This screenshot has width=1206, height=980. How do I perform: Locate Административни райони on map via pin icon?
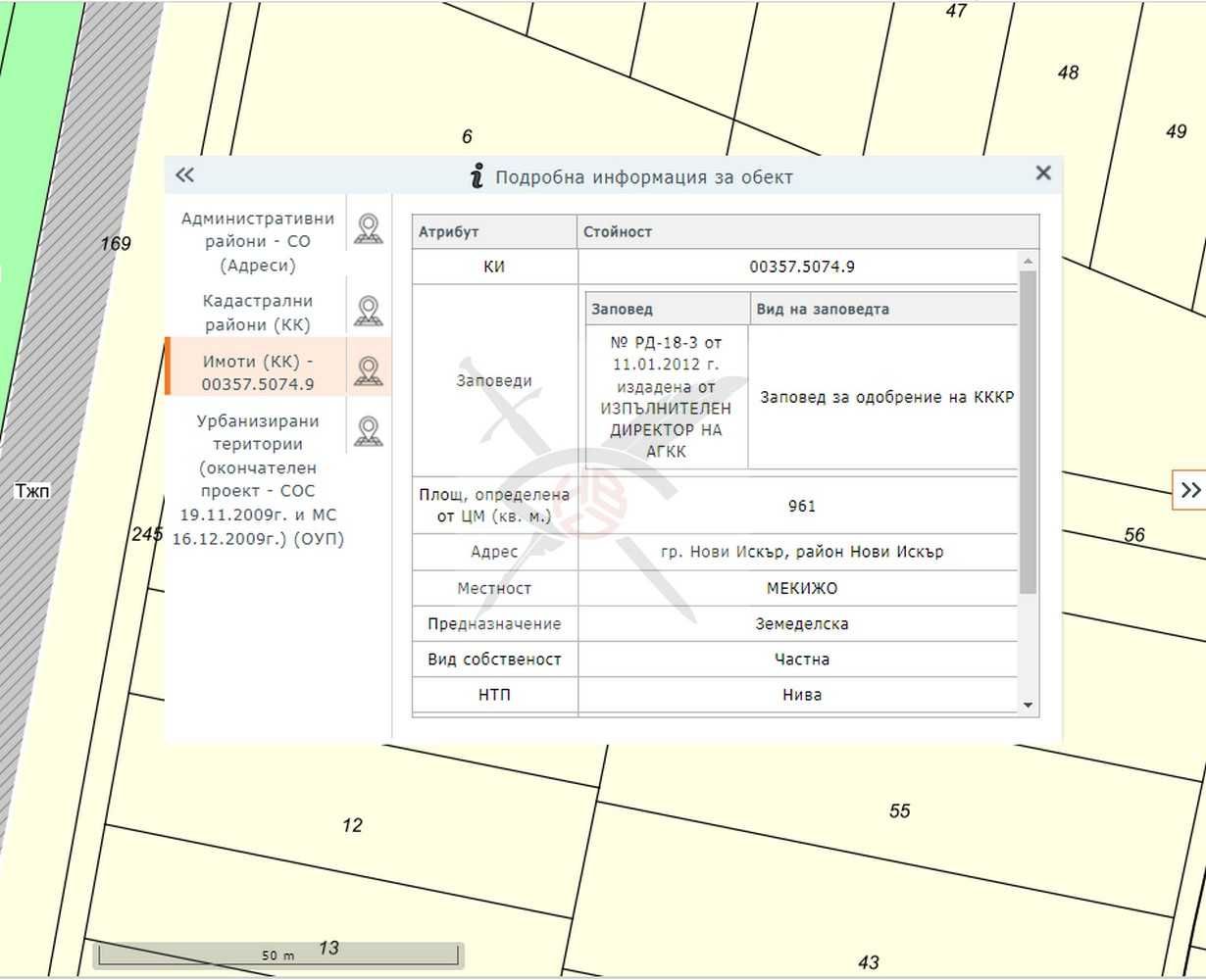(368, 229)
